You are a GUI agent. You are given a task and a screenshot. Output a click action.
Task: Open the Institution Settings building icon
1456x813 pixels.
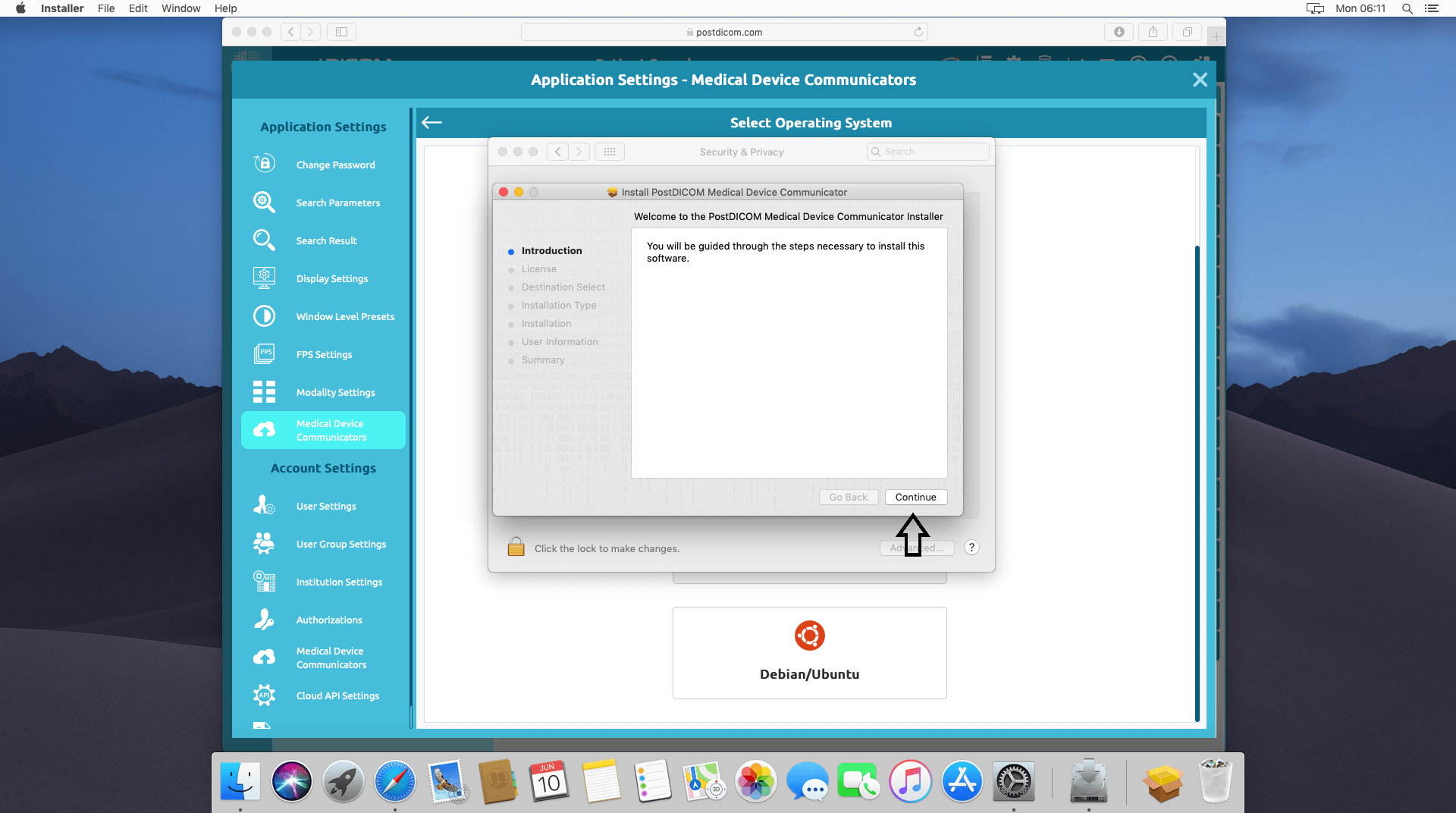pyautogui.click(x=264, y=581)
